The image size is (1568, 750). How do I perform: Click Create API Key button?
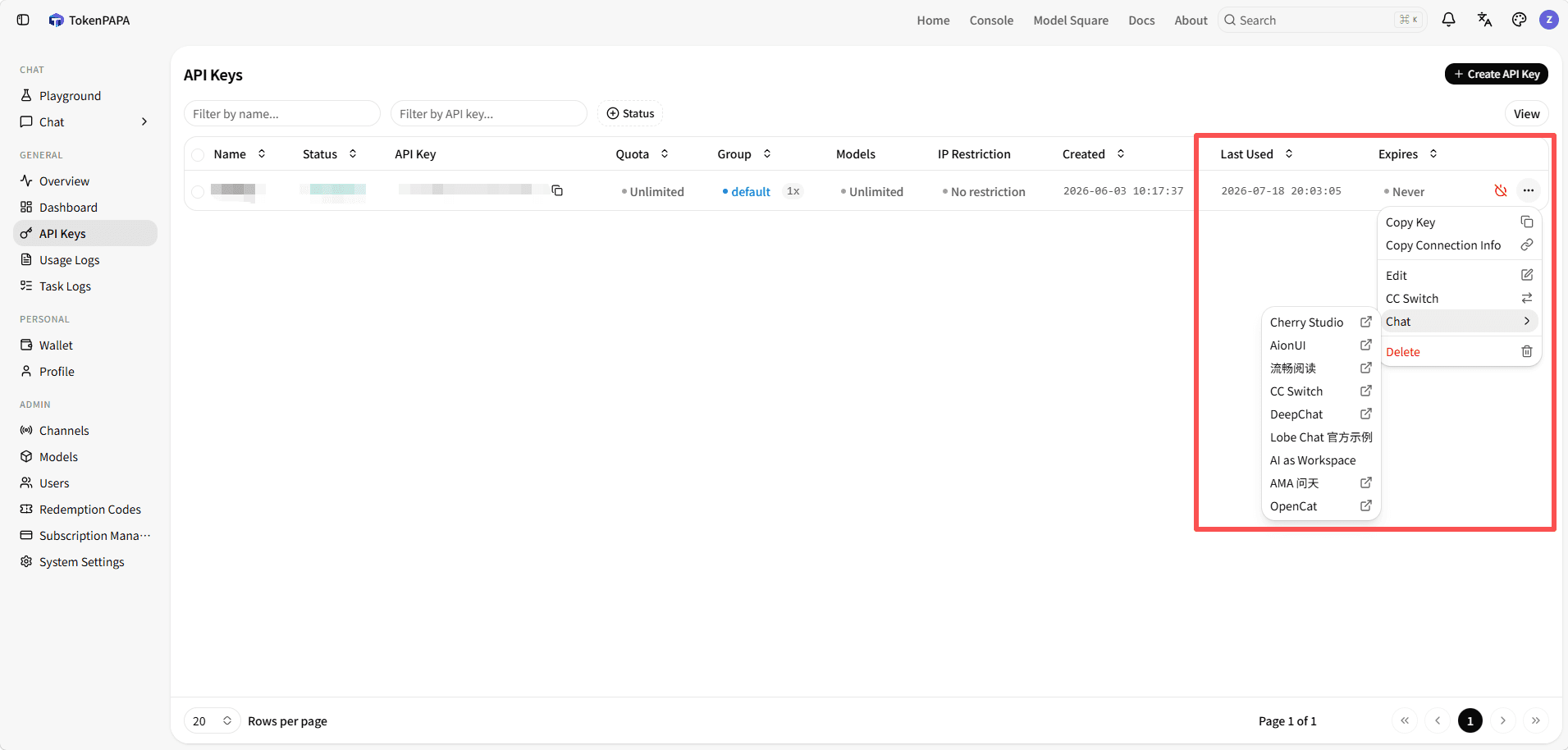pyautogui.click(x=1496, y=74)
